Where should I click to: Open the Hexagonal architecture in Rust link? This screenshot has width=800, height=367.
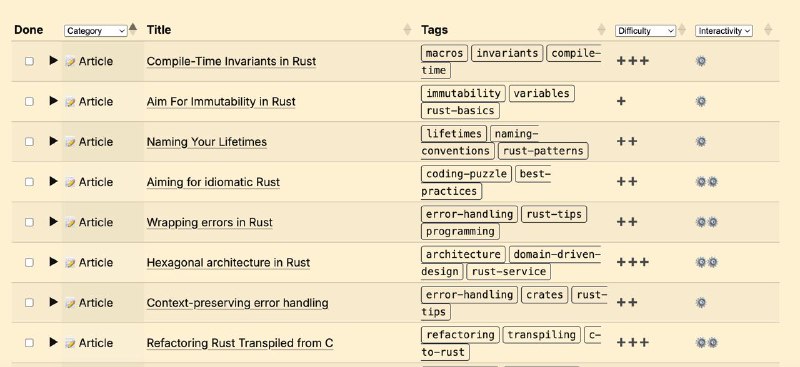click(229, 262)
